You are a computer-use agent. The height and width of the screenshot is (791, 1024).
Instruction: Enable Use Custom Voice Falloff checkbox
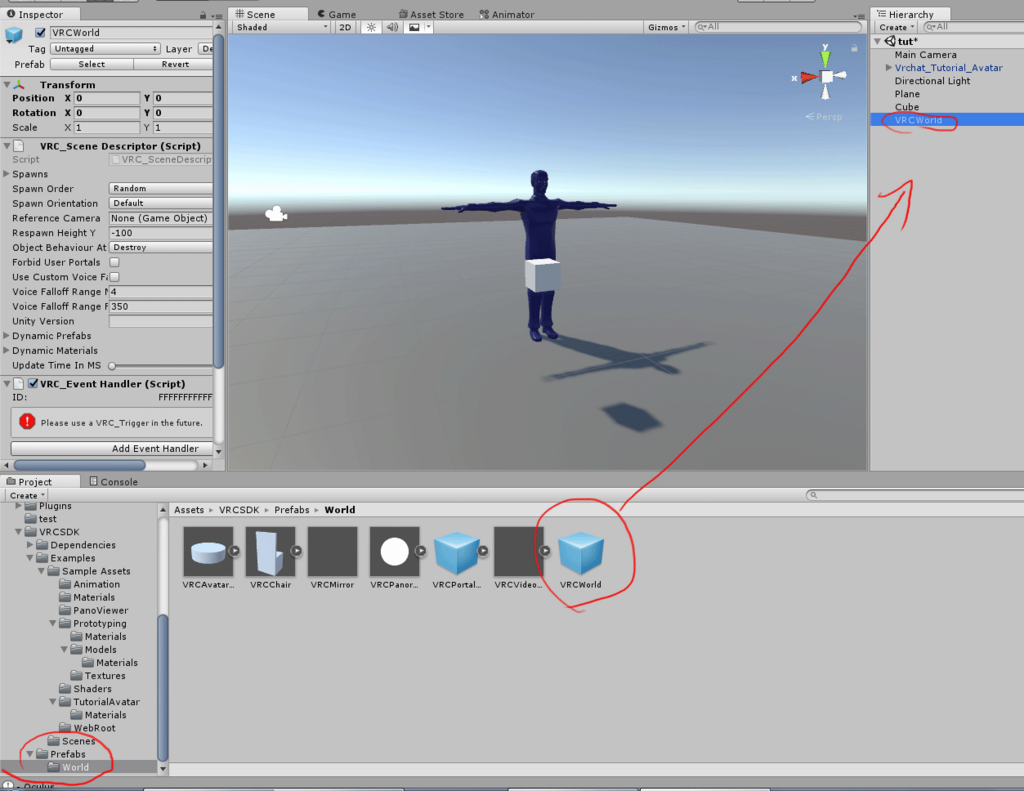pyautogui.click(x=114, y=277)
